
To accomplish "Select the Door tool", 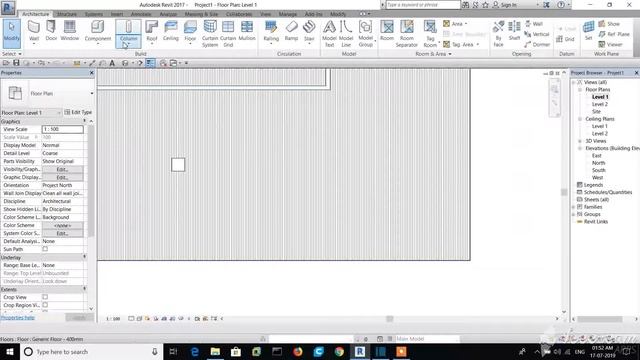I will pos(51,31).
